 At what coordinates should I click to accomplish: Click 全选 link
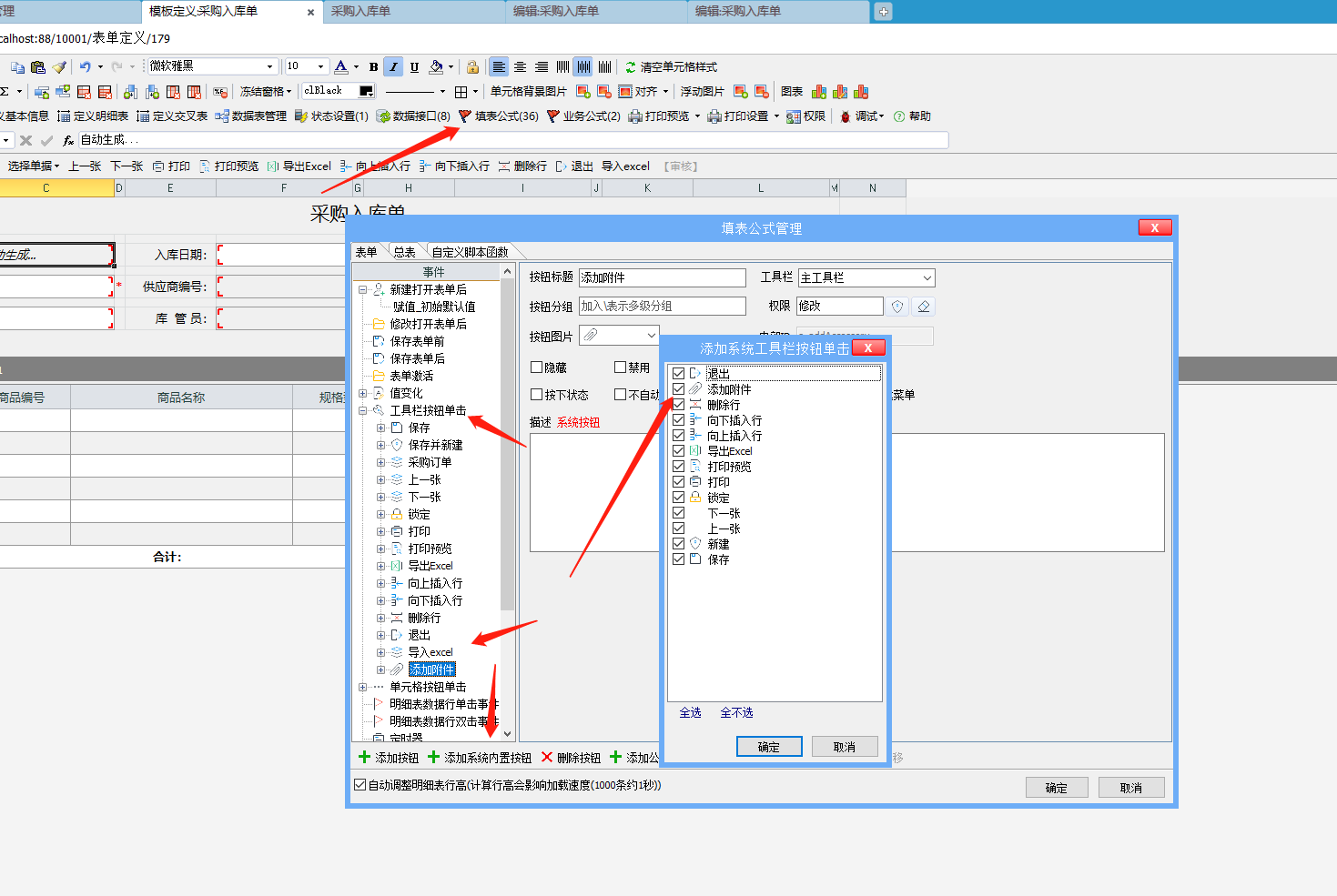(691, 712)
